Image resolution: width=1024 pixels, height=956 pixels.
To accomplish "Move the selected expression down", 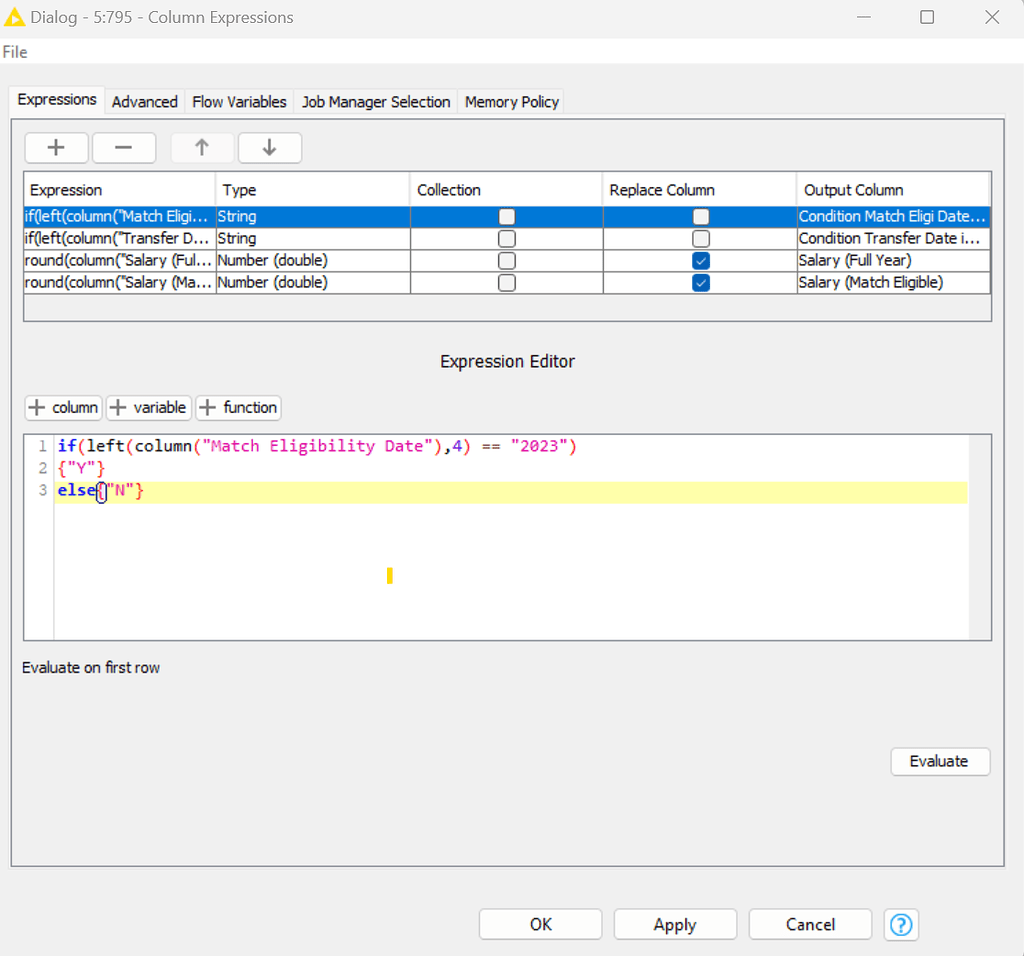I will pyautogui.click(x=269, y=147).
